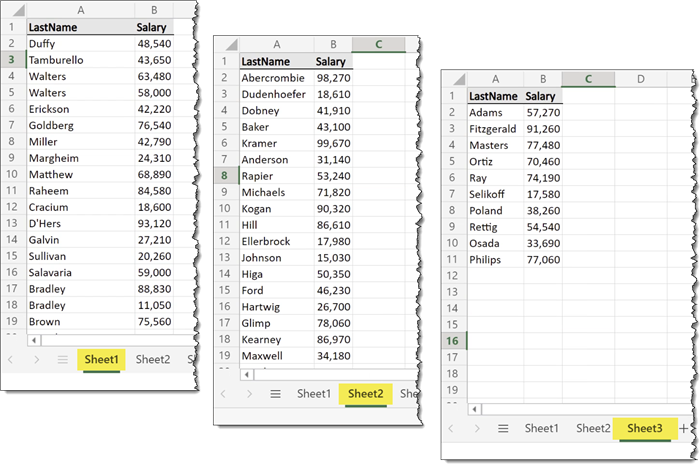This screenshot has height=464, width=700.
Task: Click the Abercrombie salary cell 98,270
Action: (x=333, y=77)
